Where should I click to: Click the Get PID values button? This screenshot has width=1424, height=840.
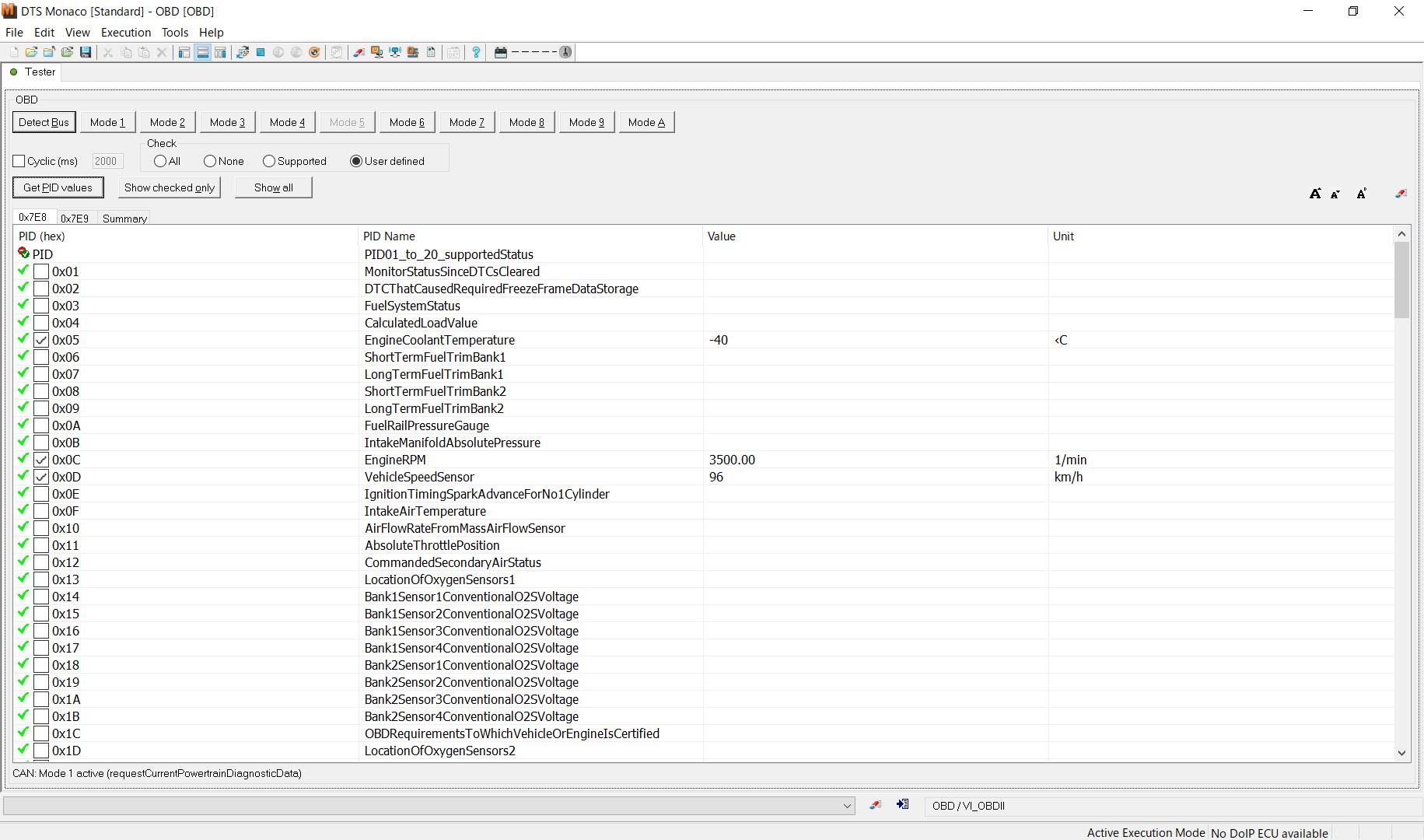(58, 187)
